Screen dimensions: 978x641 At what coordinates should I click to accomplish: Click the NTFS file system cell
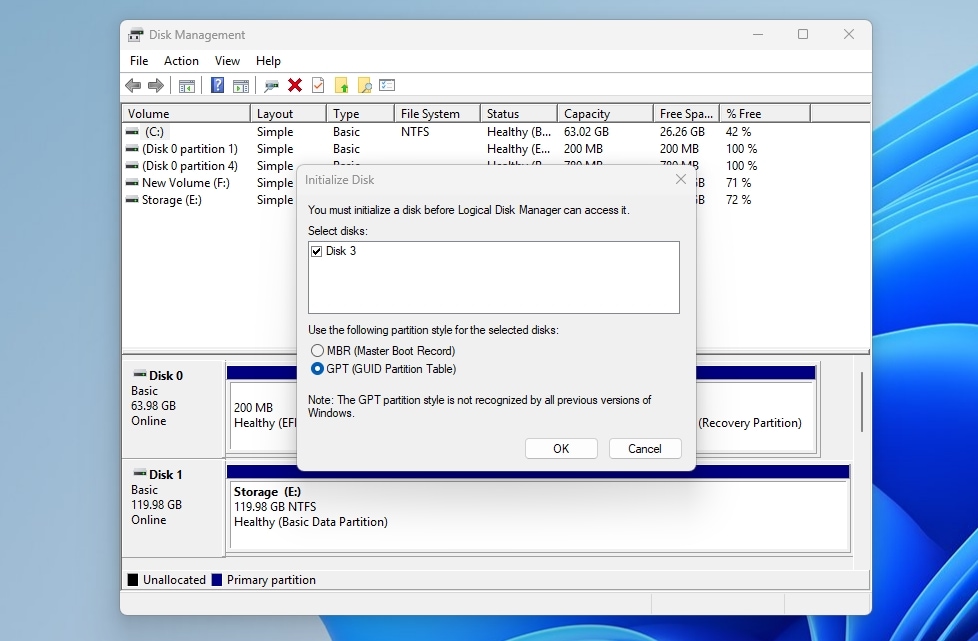(415, 132)
